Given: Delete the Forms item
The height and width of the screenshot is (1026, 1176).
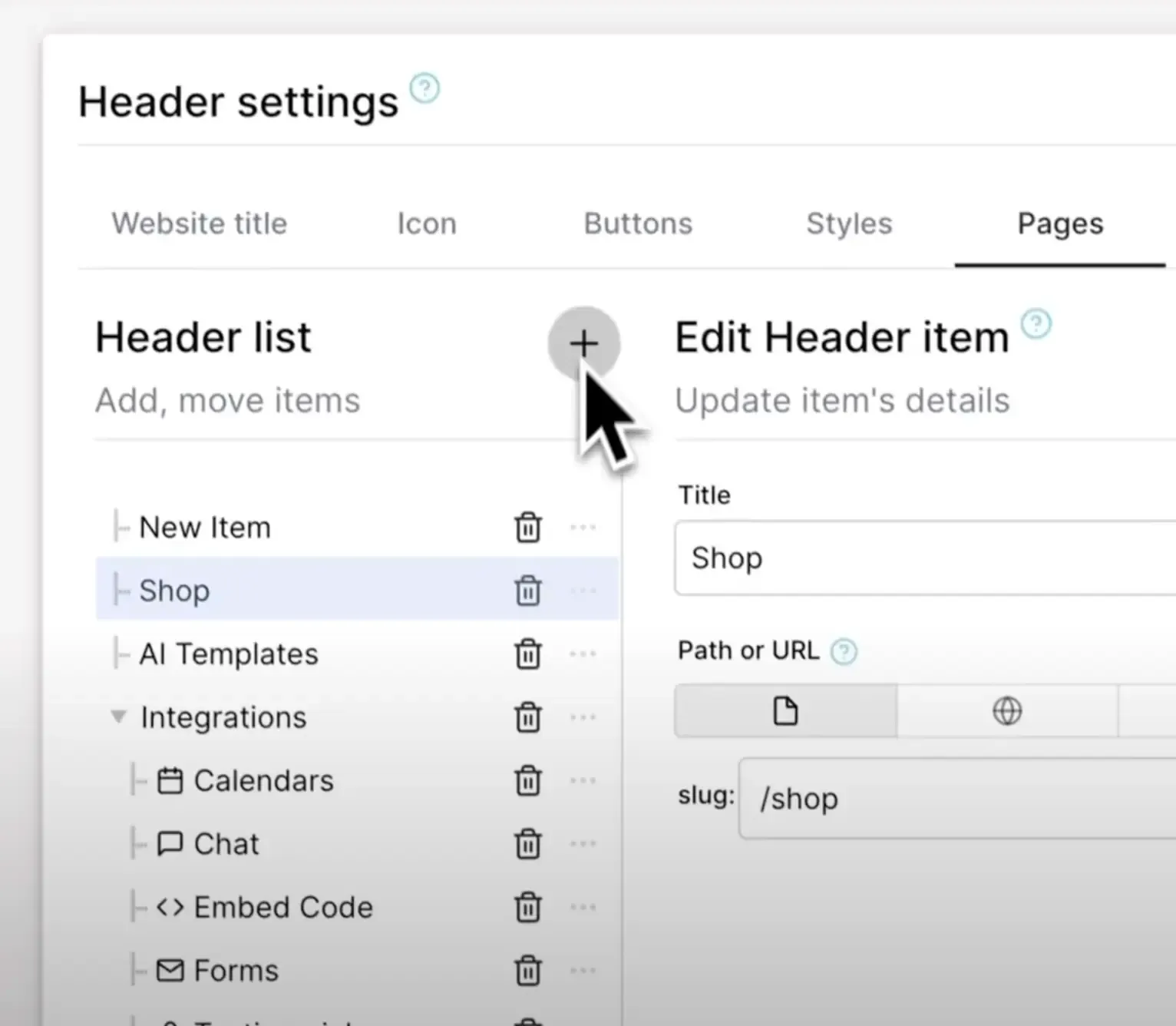Looking at the screenshot, I should point(528,971).
